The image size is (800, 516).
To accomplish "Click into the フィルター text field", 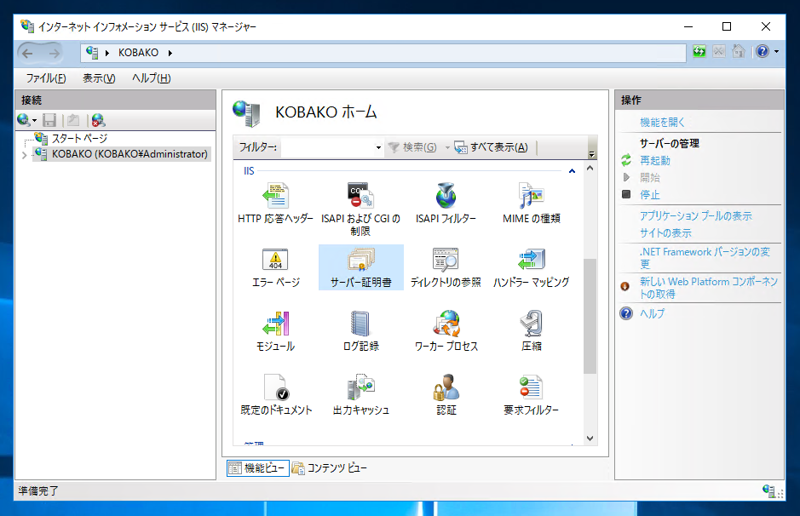I will tap(327, 148).
